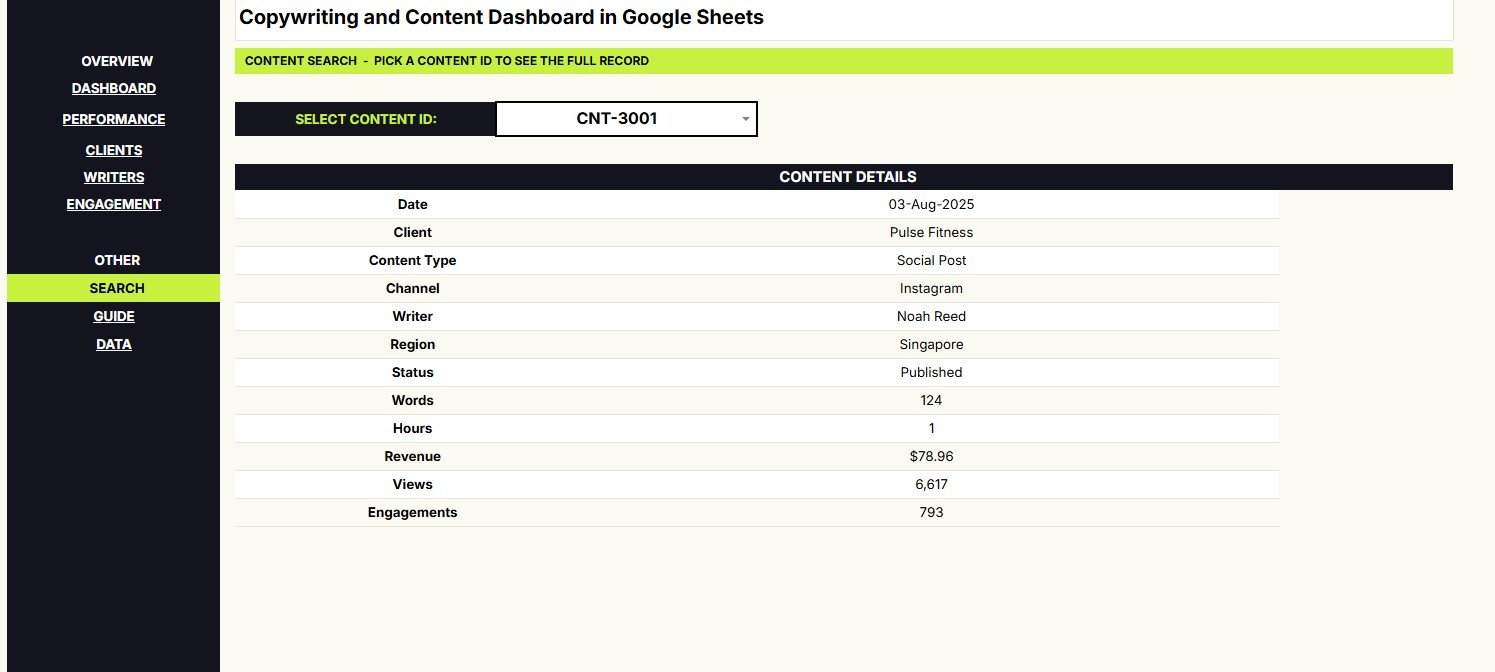This screenshot has height=672, width=1495.
Task: Select the Words label cell
Action: (412, 400)
